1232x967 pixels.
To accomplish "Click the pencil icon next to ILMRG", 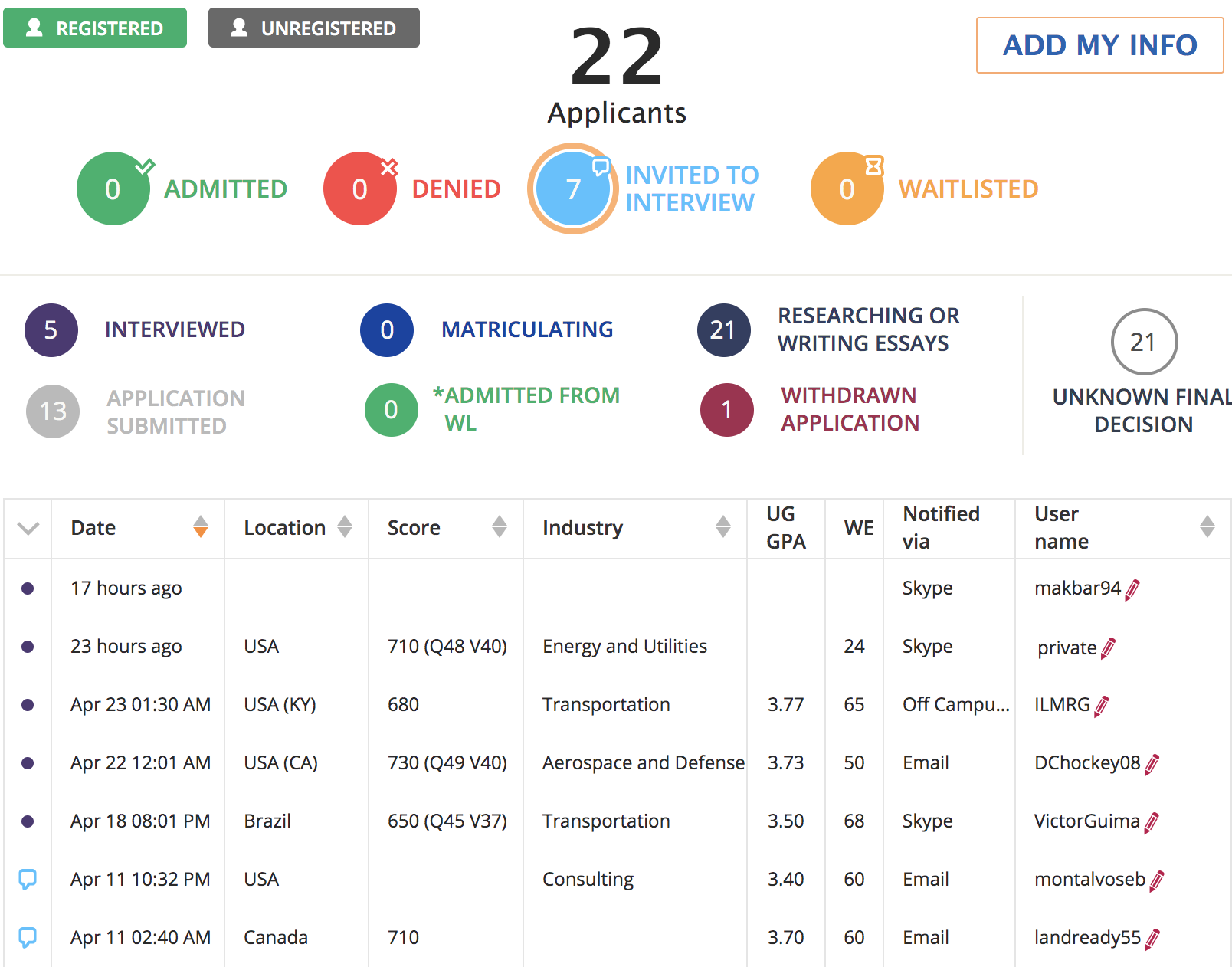I will pyautogui.click(x=1102, y=706).
